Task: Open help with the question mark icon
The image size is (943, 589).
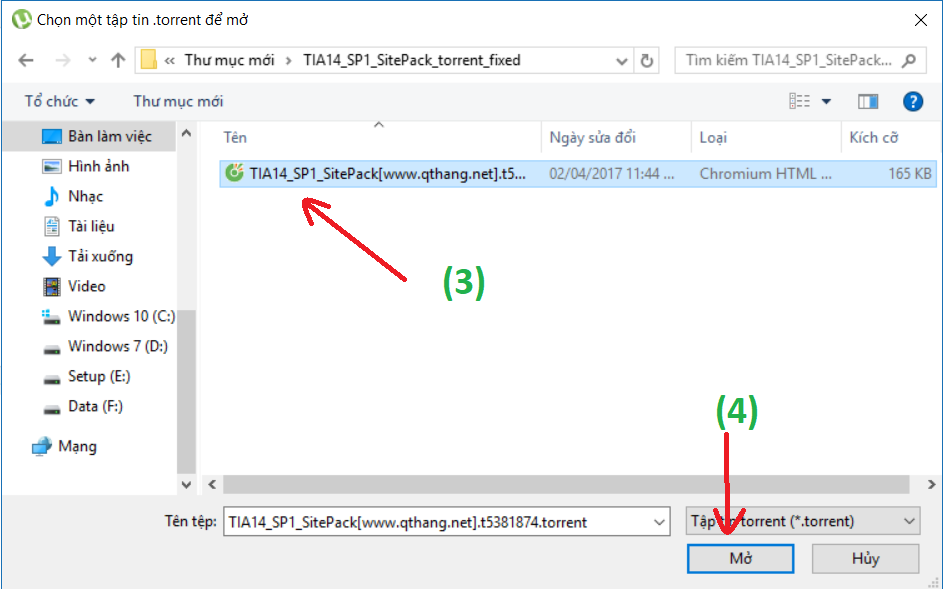Action: [912, 101]
